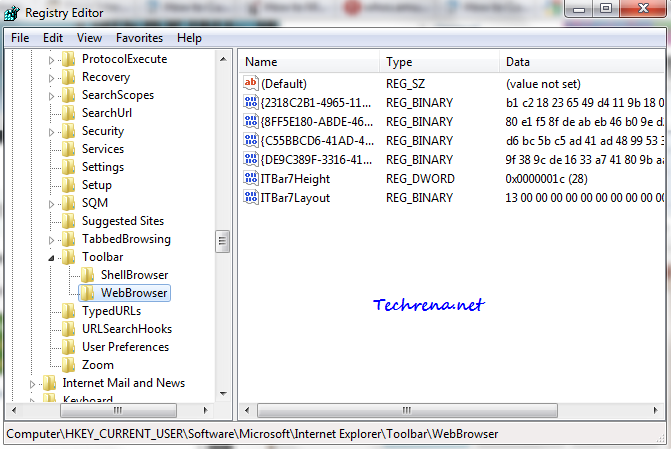Screen dimensions: 671x449
Task: Open the View menu
Action: click(89, 38)
